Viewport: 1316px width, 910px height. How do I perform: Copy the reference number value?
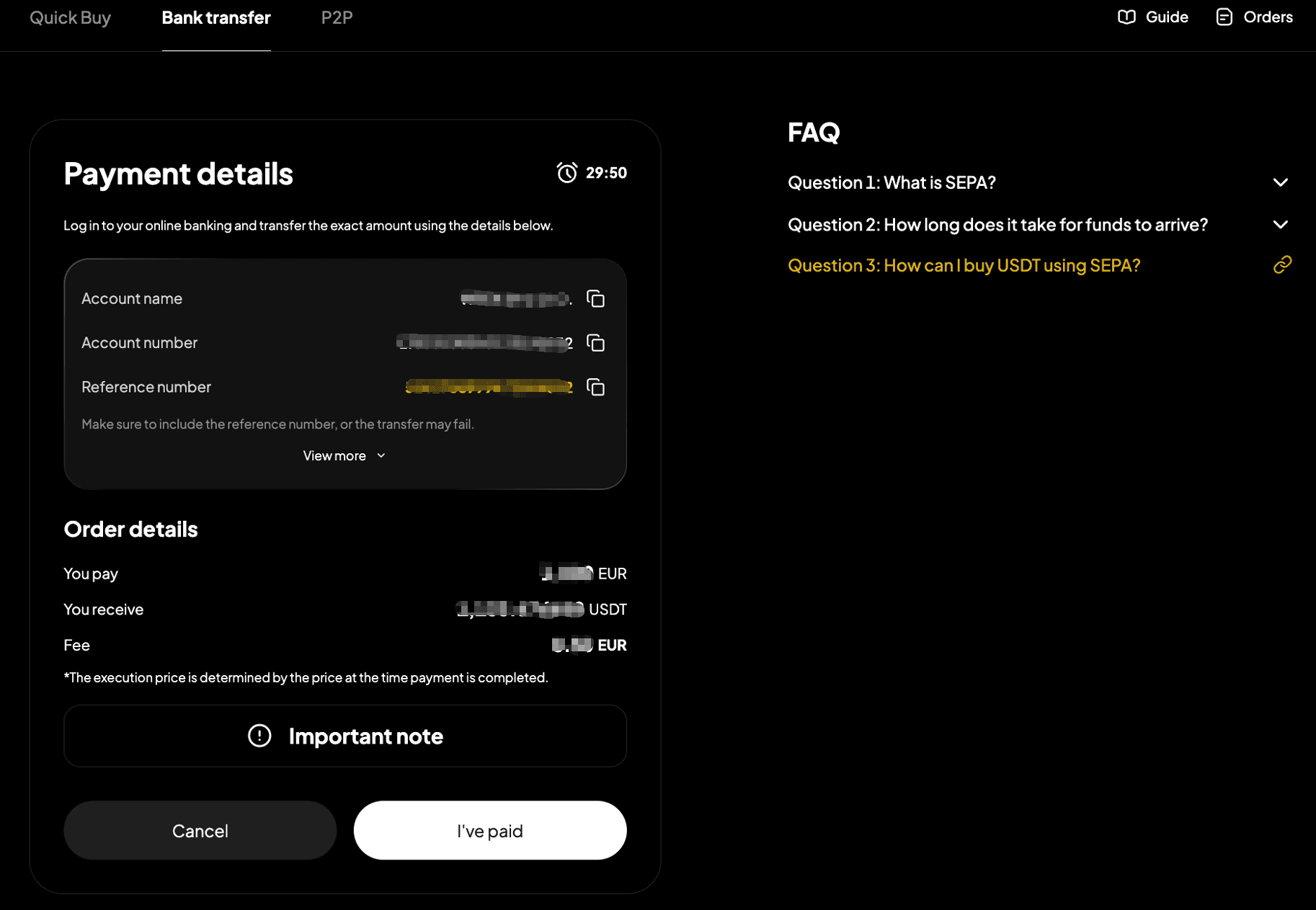tap(595, 387)
